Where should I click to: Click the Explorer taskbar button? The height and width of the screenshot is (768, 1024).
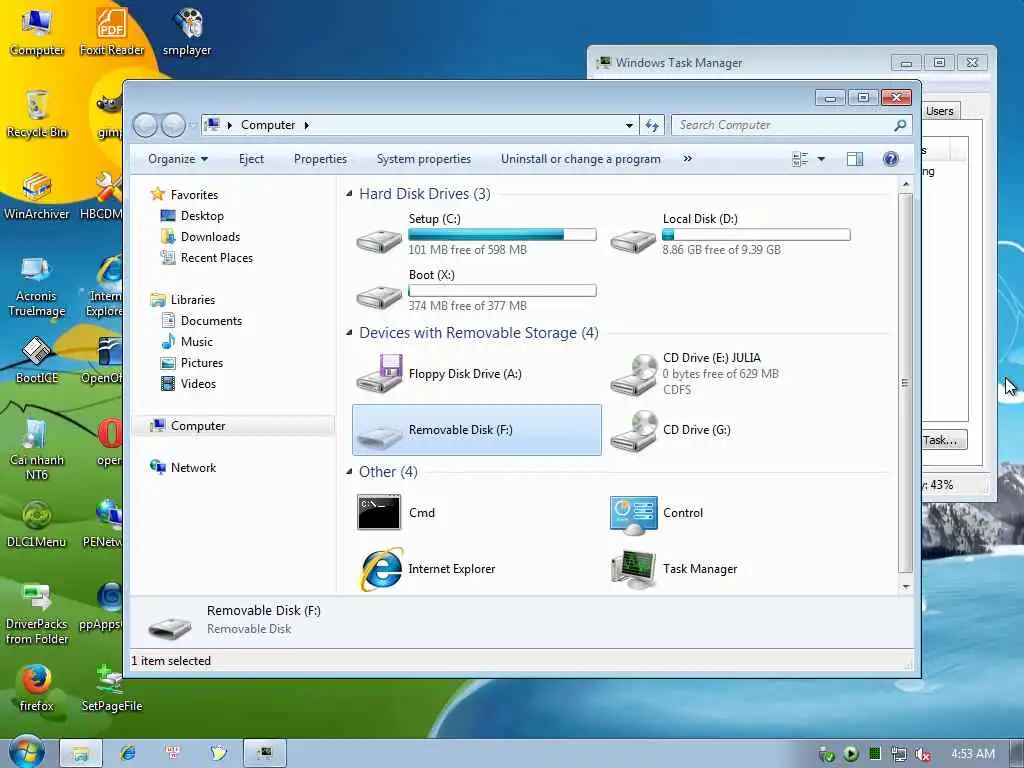[x=80, y=754]
